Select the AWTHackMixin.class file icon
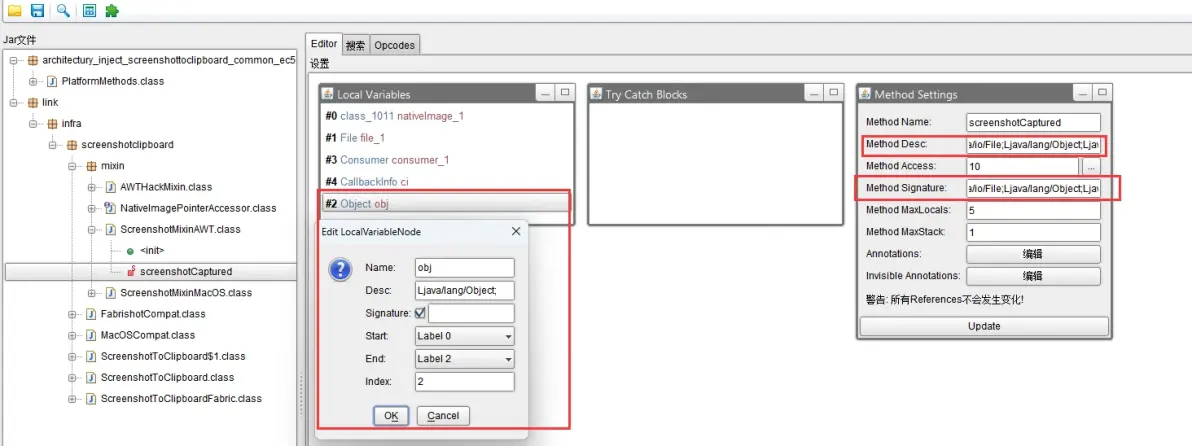Image resolution: width=1192 pixels, height=446 pixels. point(111,187)
